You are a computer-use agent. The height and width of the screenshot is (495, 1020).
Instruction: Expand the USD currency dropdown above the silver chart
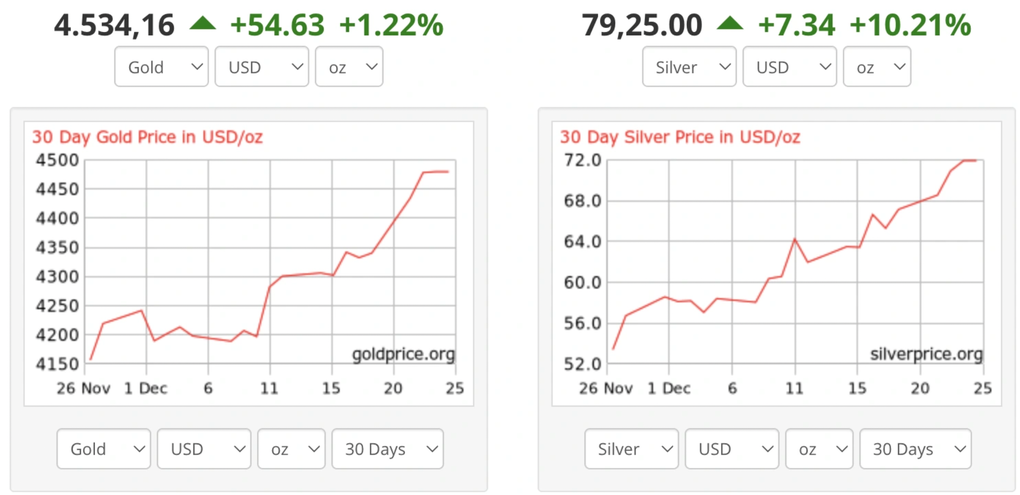click(x=789, y=67)
